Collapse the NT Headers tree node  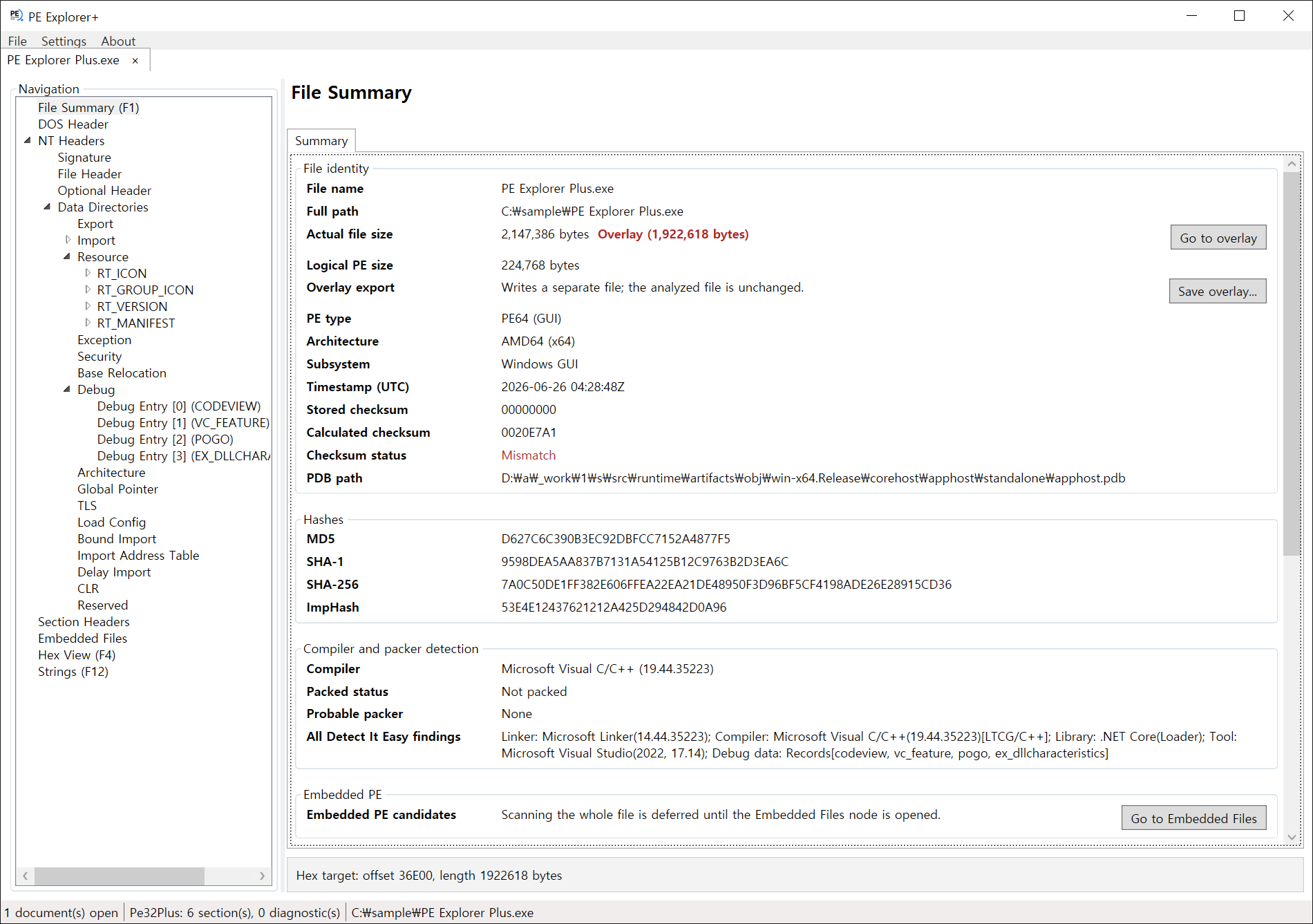coord(28,140)
